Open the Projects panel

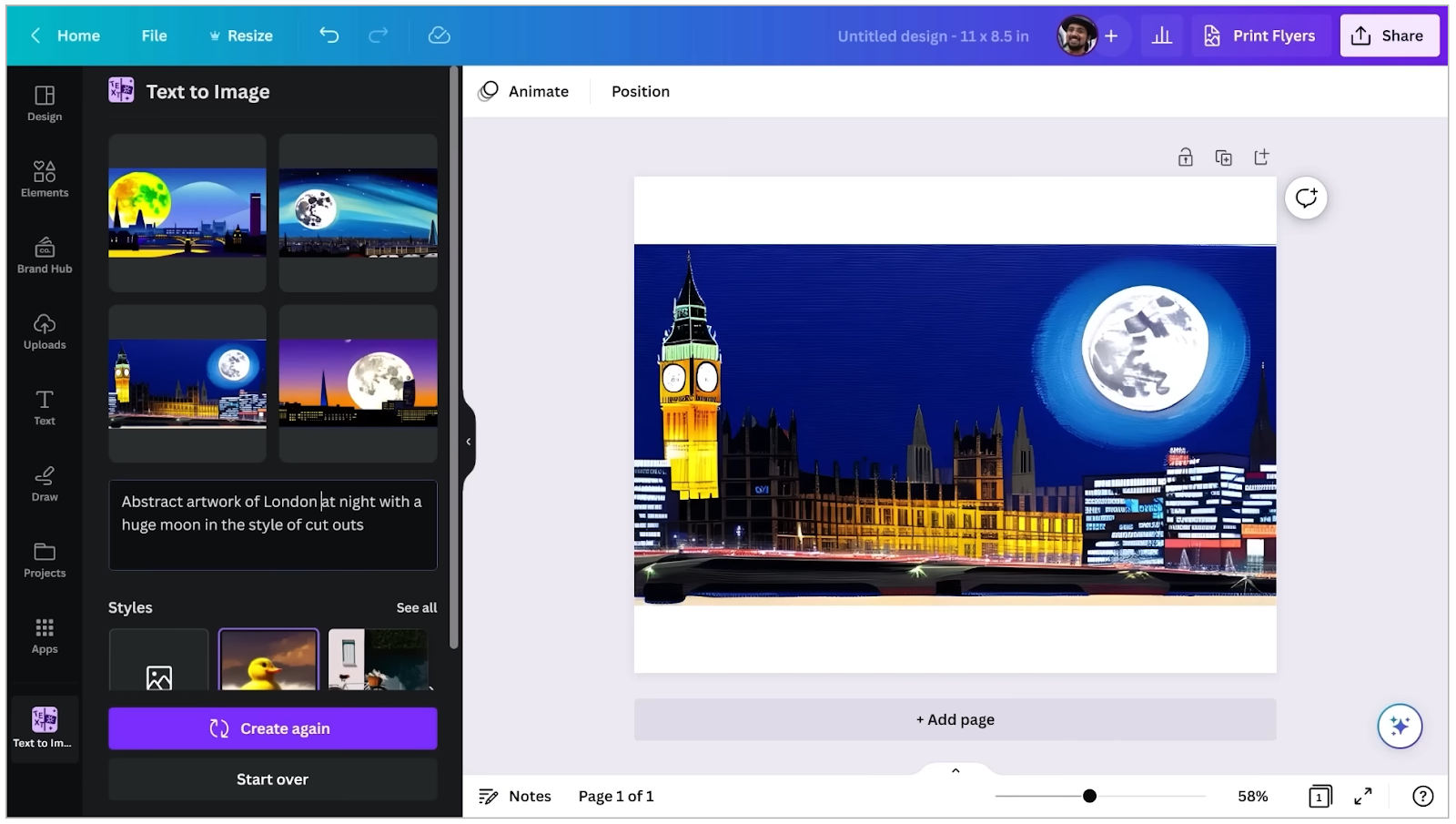(x=44, y=559)
